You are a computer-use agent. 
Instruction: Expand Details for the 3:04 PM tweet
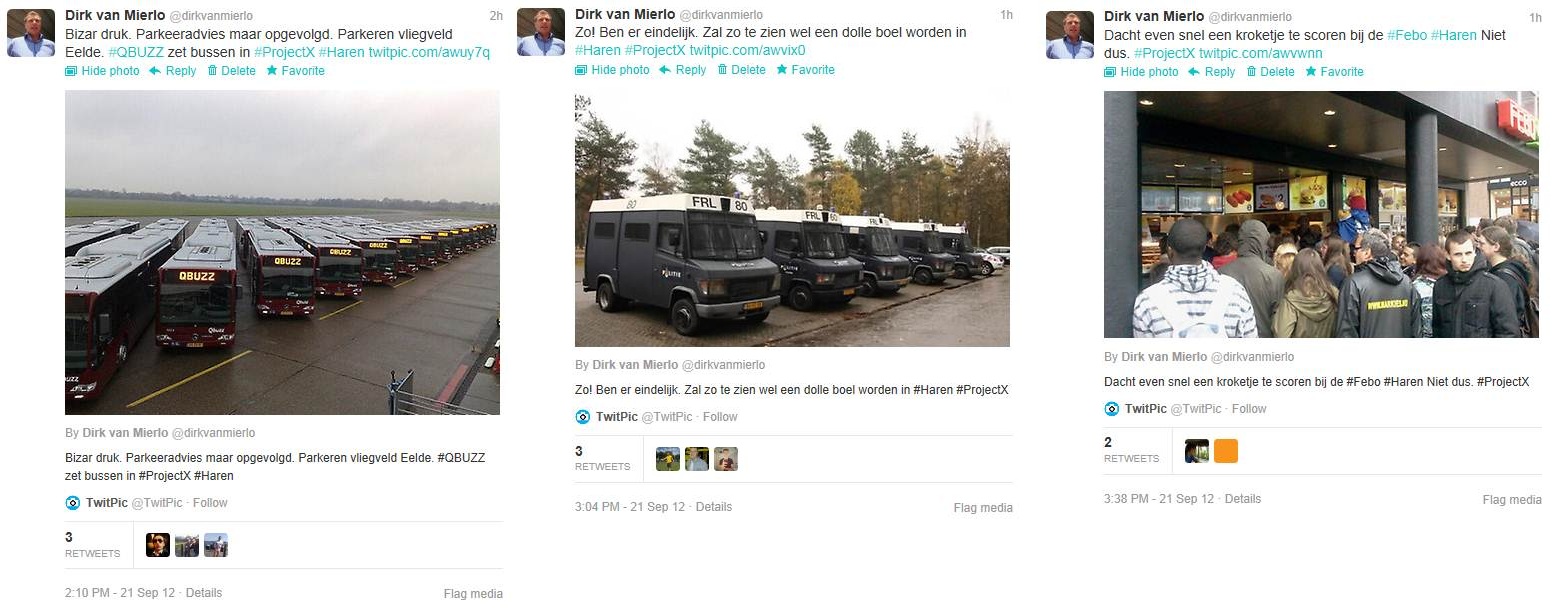714,507
